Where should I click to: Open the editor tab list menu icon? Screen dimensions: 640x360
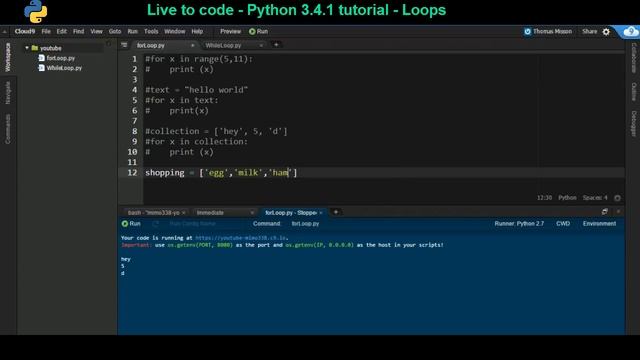pos(124,45)
